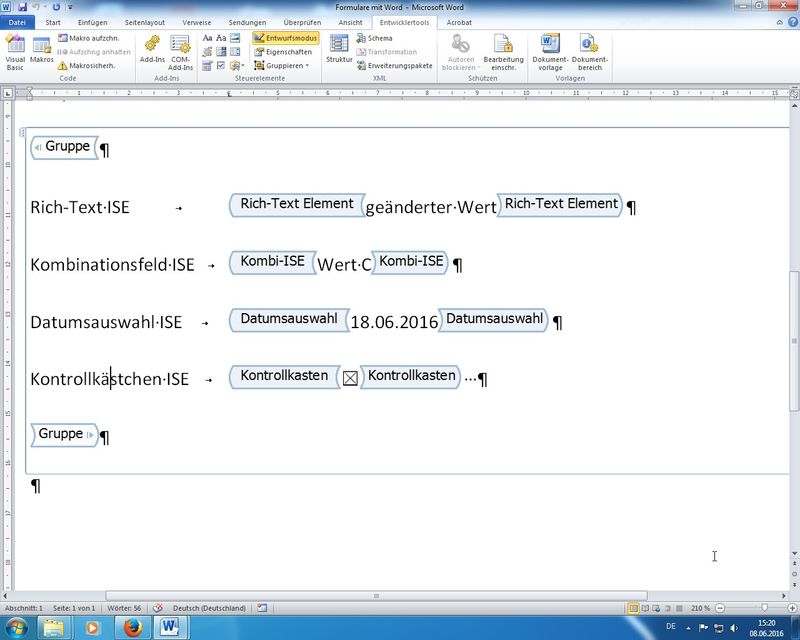
Task: Expand the Gruppieren dropdown
Action: point(282,66)
